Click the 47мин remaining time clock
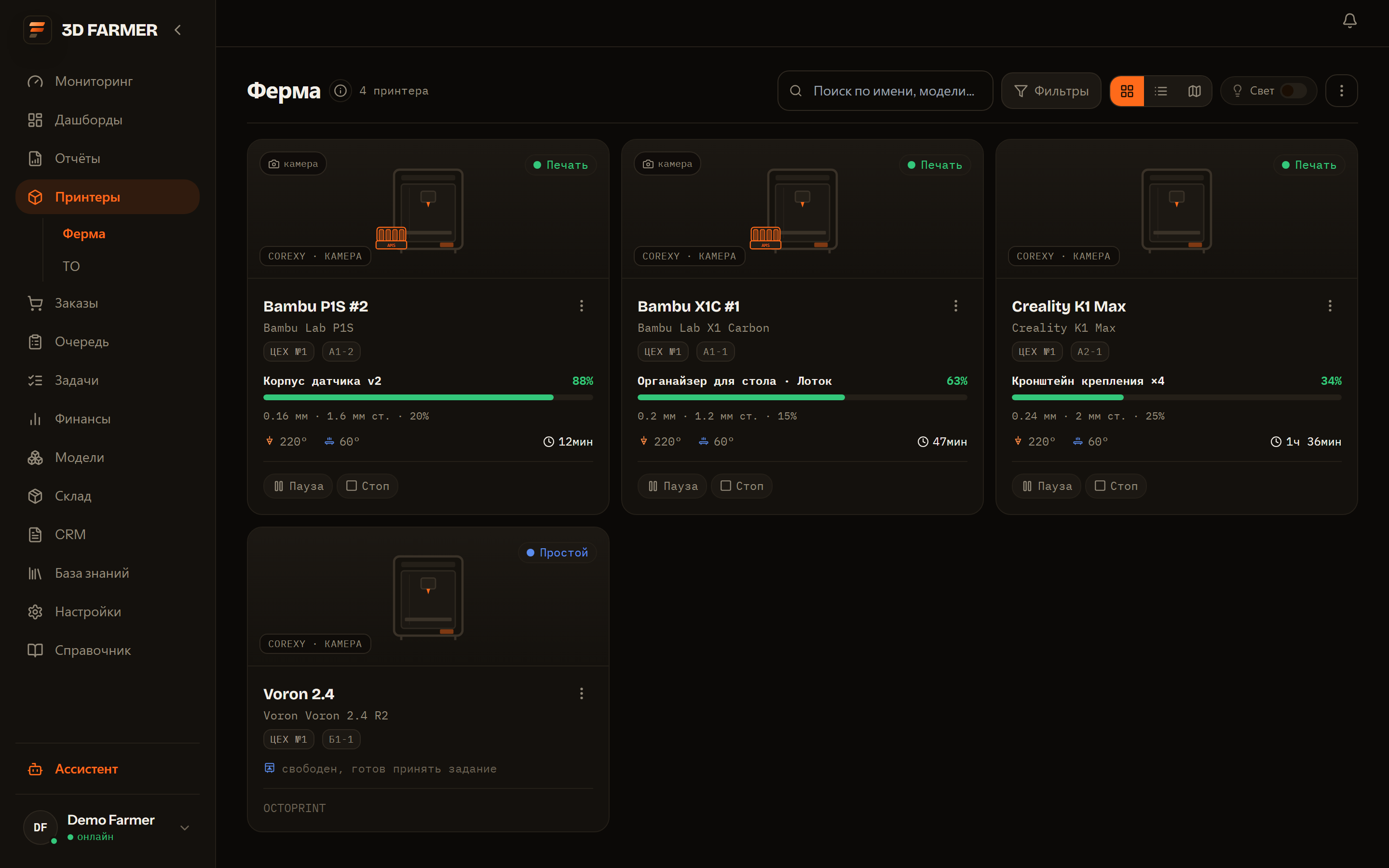 click(923, 441)
